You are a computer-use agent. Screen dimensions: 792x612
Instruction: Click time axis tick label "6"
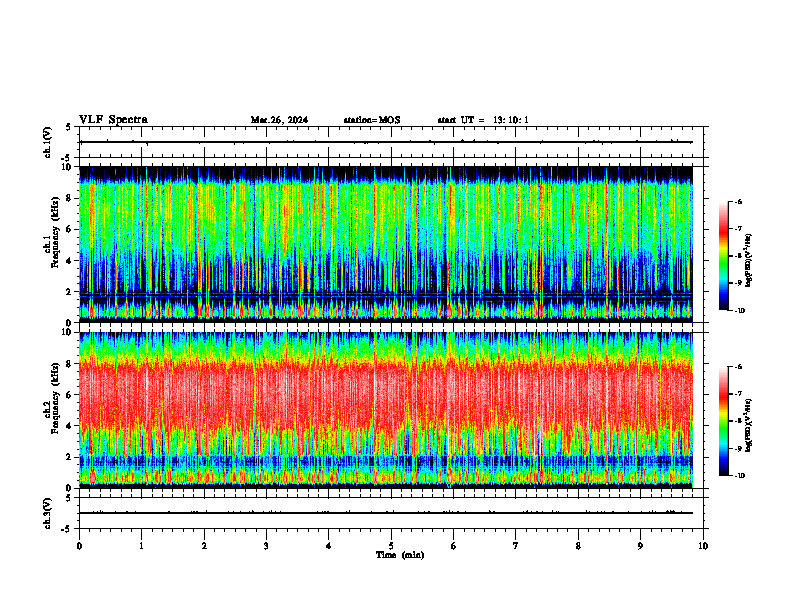tap(453, 546)
